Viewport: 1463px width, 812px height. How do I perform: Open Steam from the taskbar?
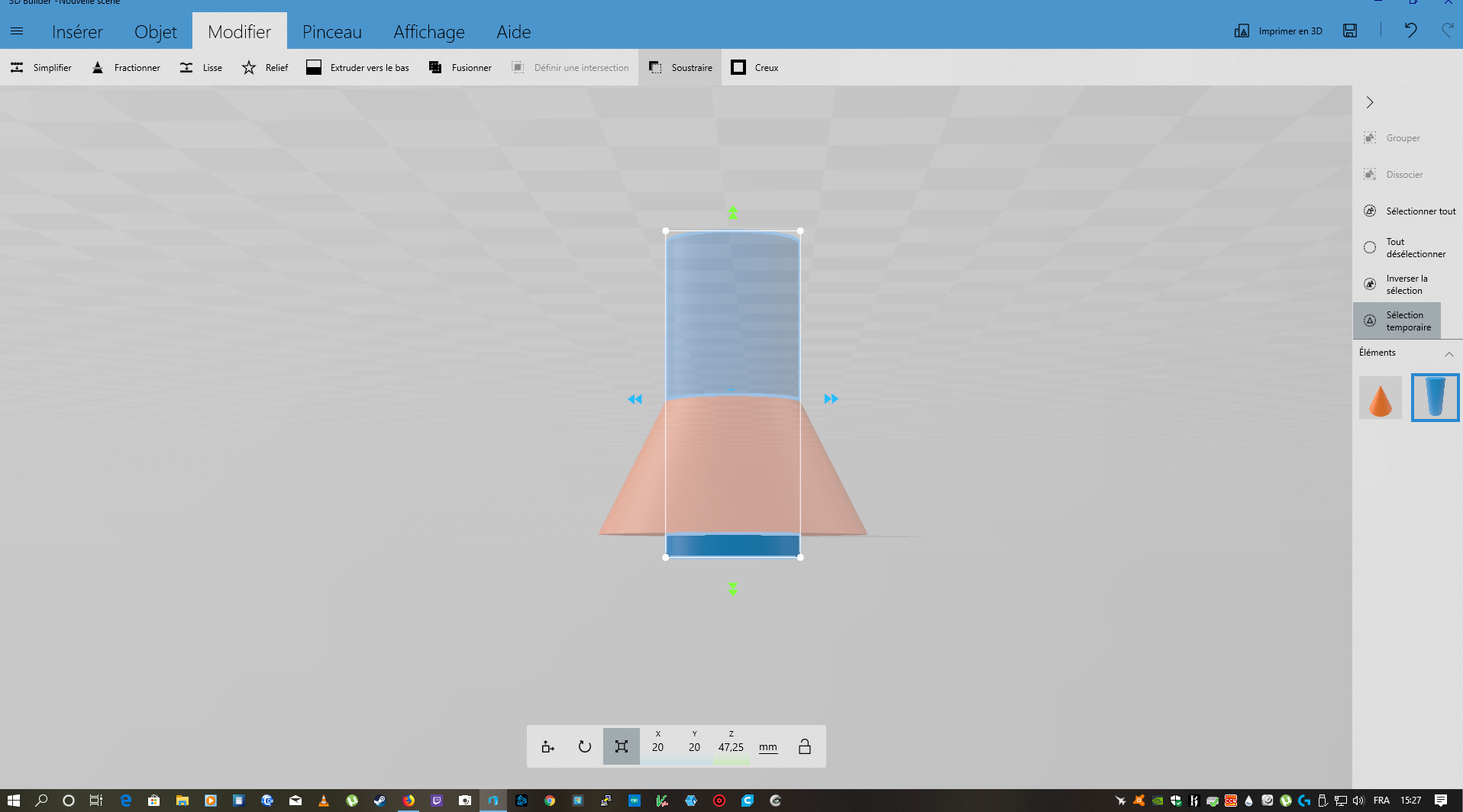379,801
